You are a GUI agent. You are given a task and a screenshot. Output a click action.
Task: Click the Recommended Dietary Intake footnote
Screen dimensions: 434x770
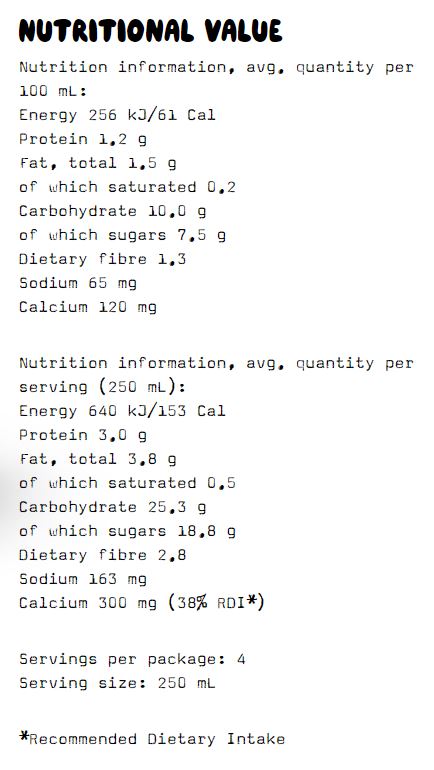coord(152,739)
